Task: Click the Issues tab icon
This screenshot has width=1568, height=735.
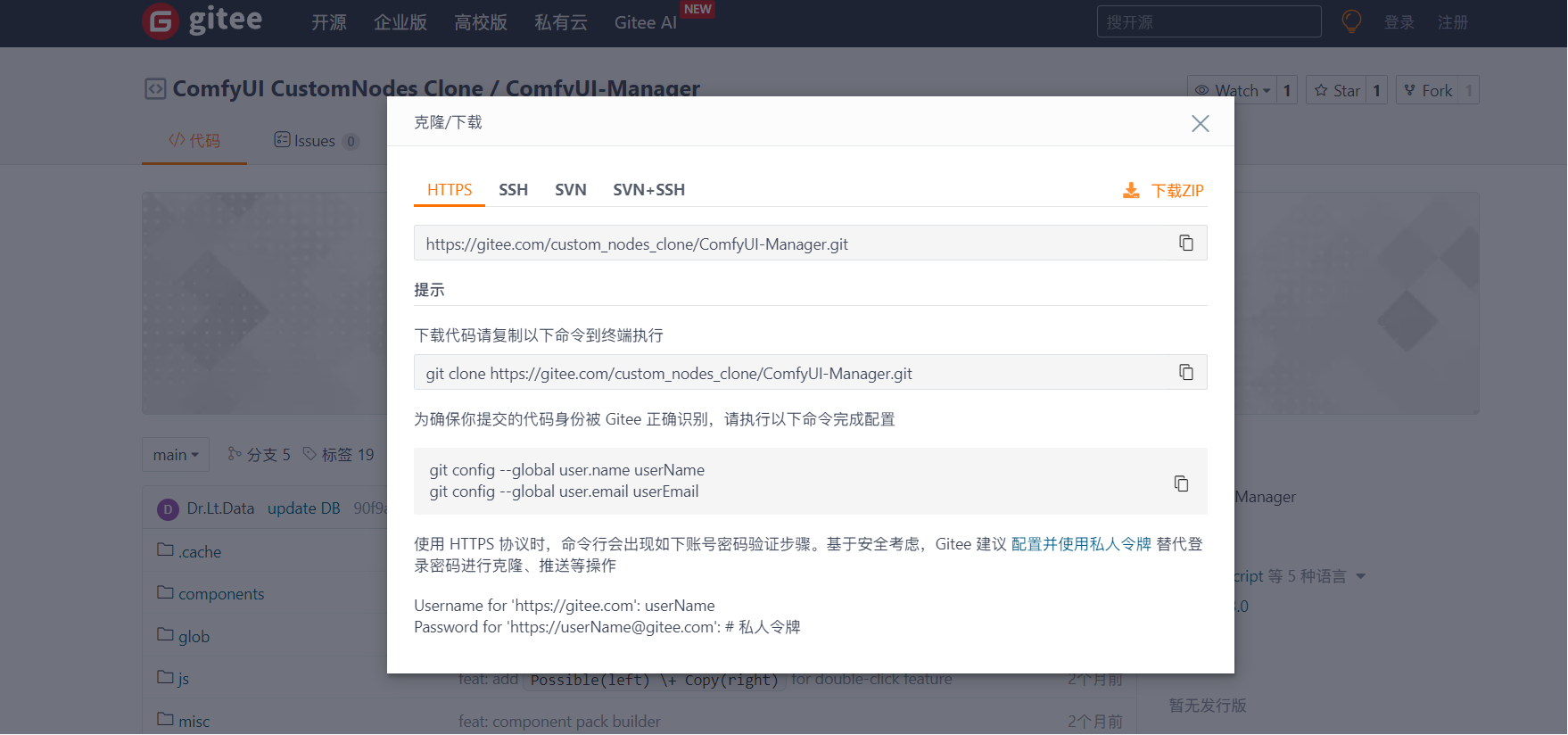Action: [x=282, y=140]
